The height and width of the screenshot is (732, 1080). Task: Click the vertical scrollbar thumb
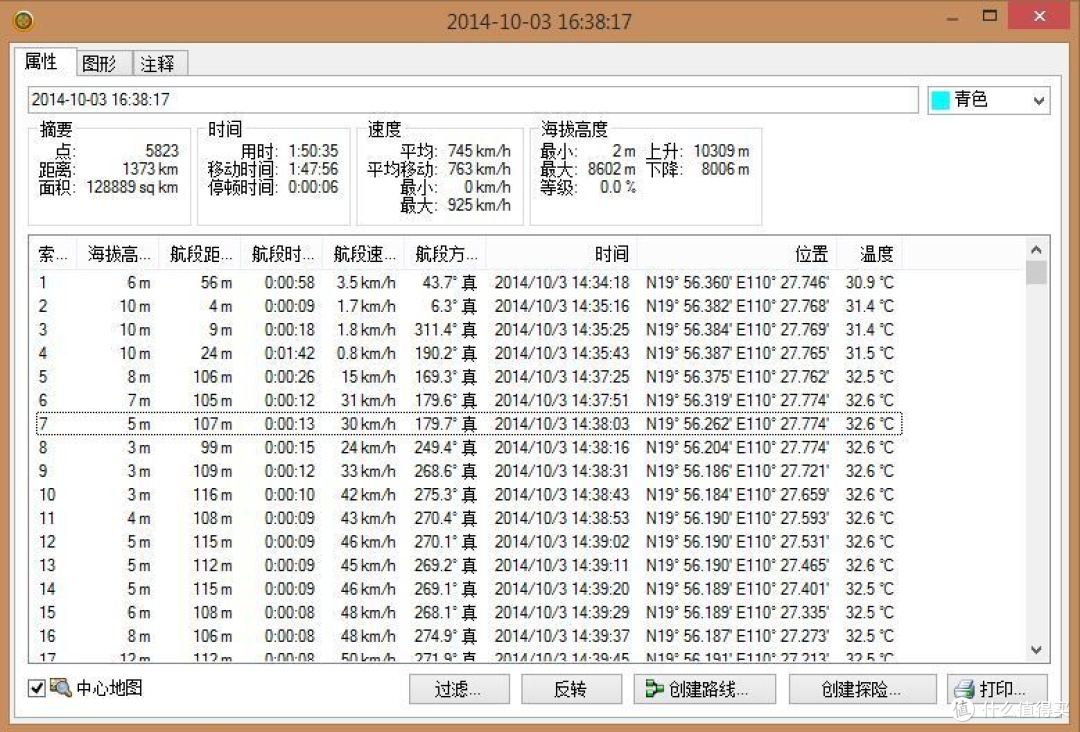click(x=1036, y=273)
